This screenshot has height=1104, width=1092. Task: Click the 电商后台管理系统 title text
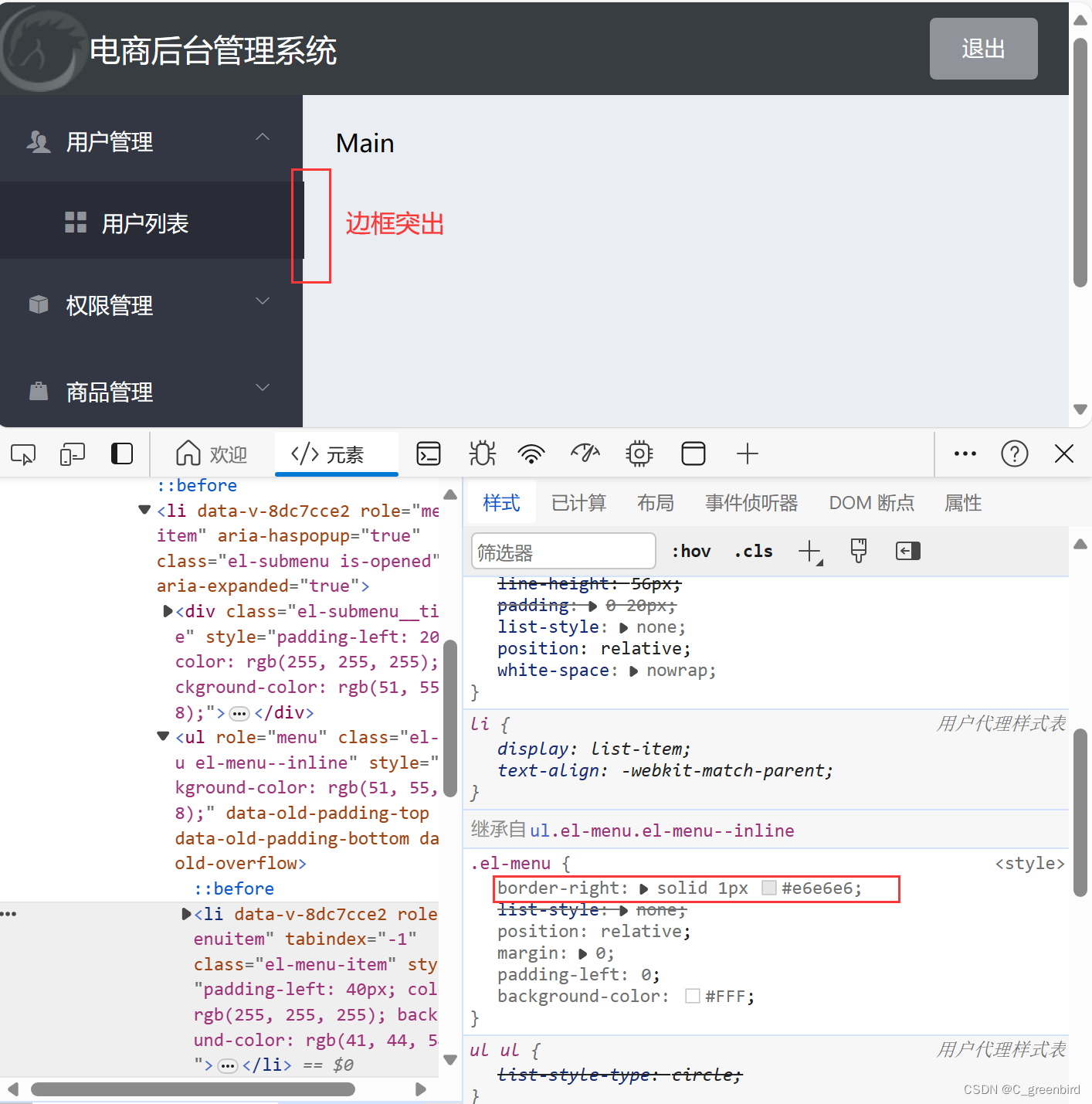point(213,51)
